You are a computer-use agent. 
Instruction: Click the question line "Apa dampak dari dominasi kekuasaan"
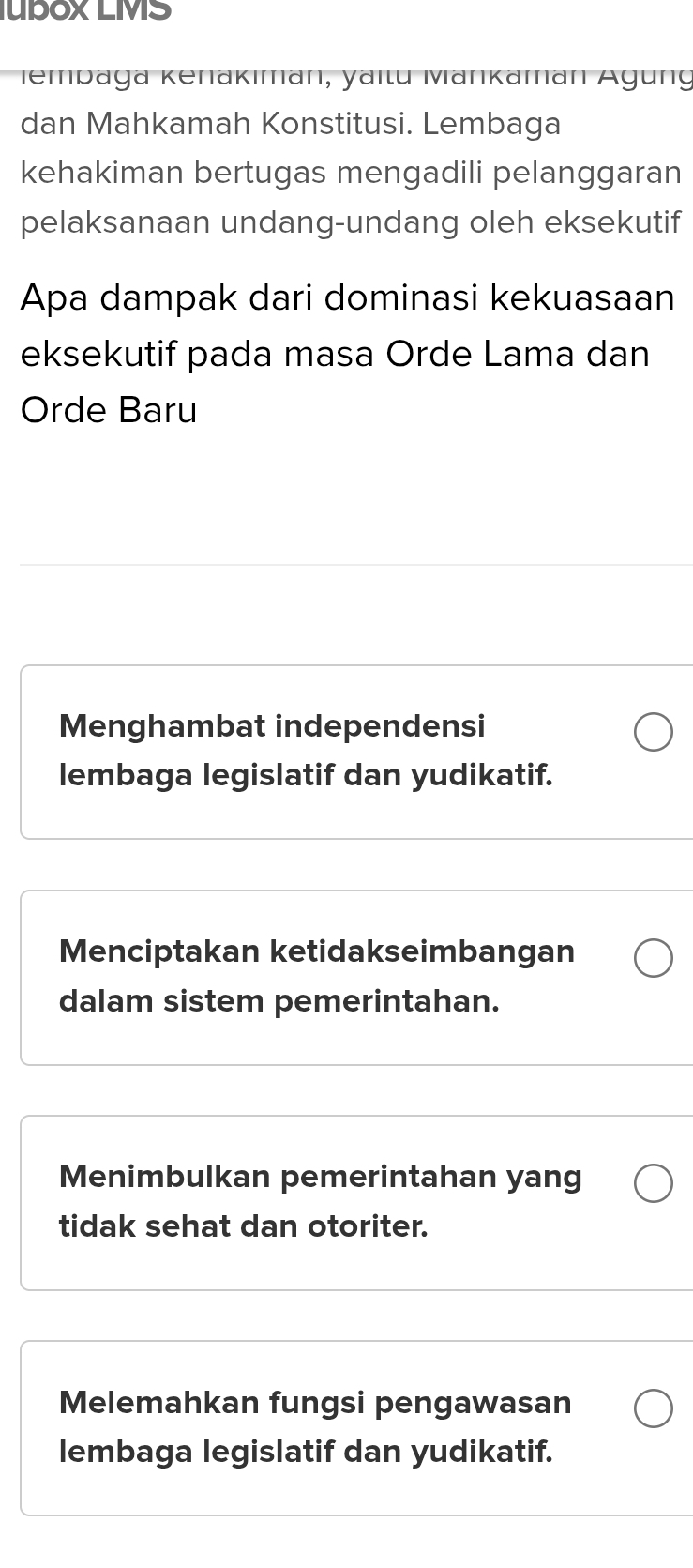(347, 297)
